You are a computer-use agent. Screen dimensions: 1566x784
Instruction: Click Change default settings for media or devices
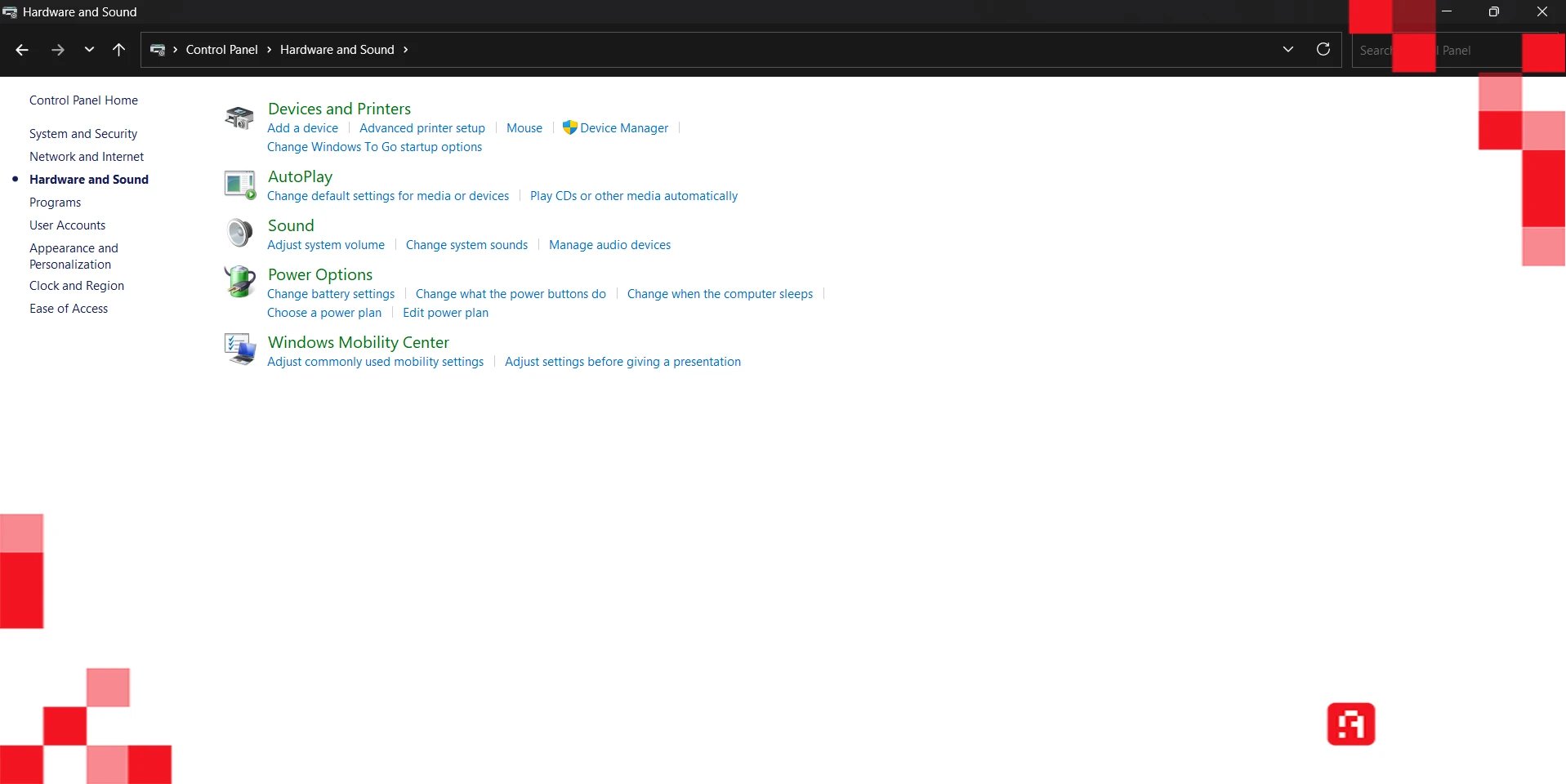click(388, 196)
